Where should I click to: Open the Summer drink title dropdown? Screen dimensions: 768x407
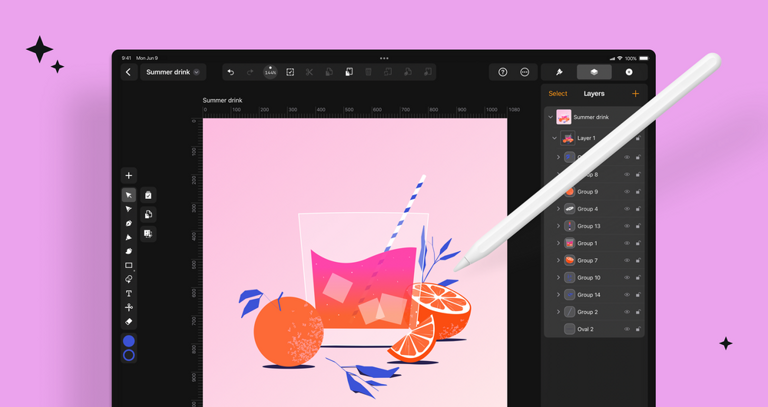coord(173,72)
